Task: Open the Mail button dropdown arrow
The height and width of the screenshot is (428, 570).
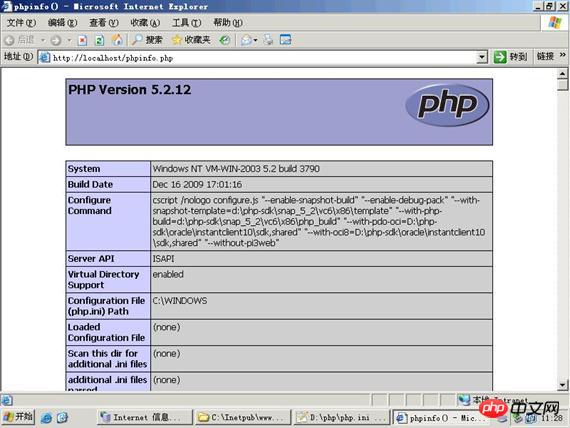Action: tap(255, 40)
